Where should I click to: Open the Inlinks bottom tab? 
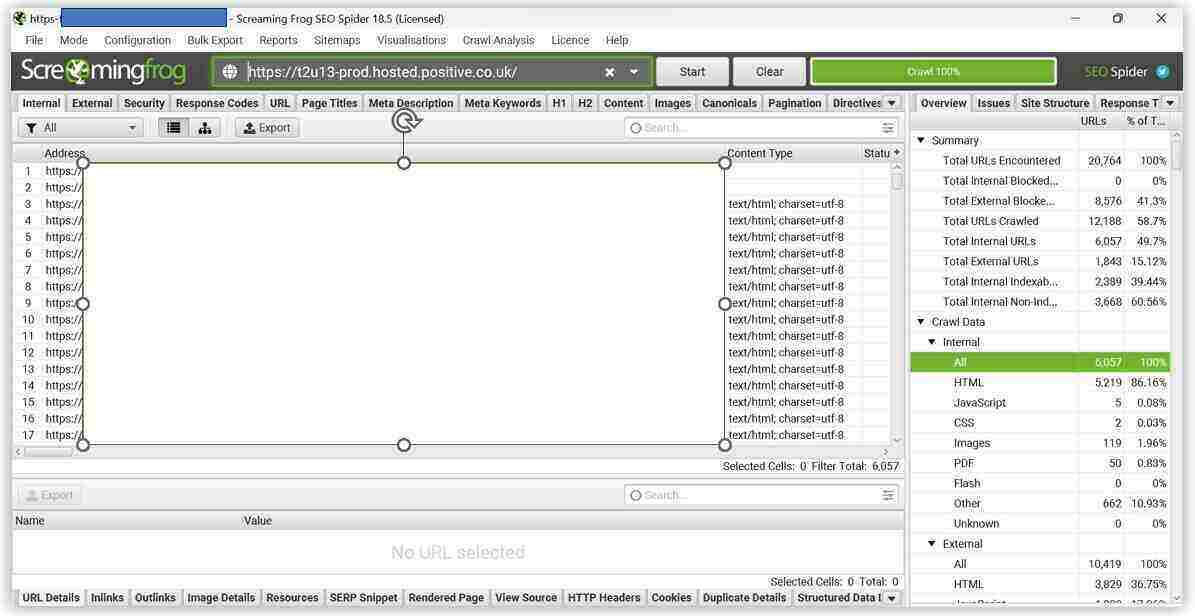tap(107, 598)
